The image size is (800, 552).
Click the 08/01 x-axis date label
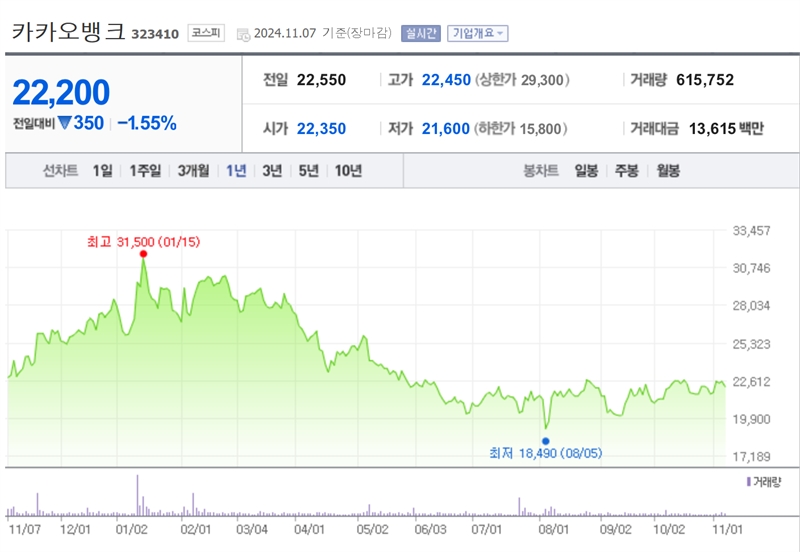coord(554,529)
